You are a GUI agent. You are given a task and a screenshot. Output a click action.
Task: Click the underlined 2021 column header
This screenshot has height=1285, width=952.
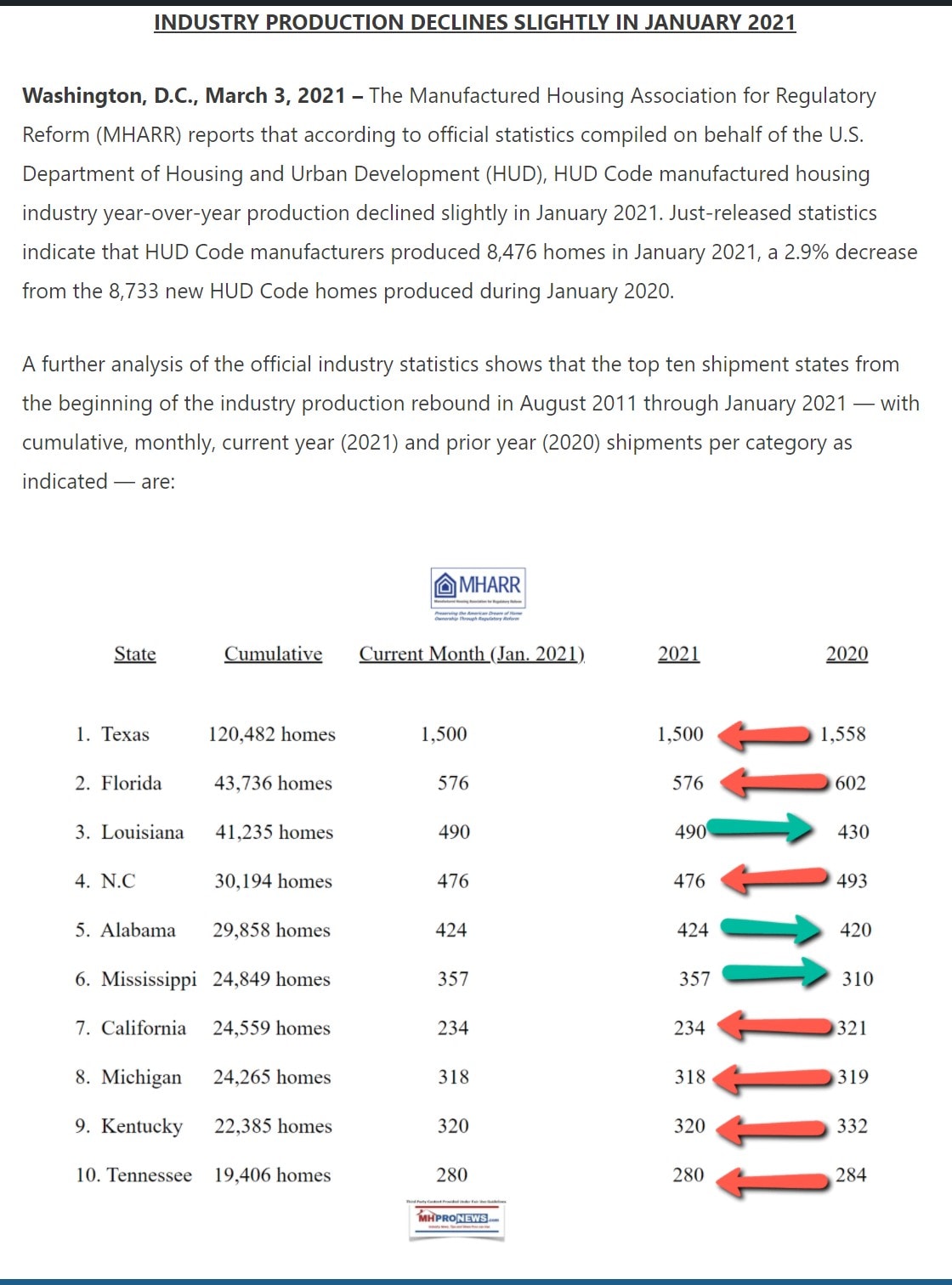point(678,654)
